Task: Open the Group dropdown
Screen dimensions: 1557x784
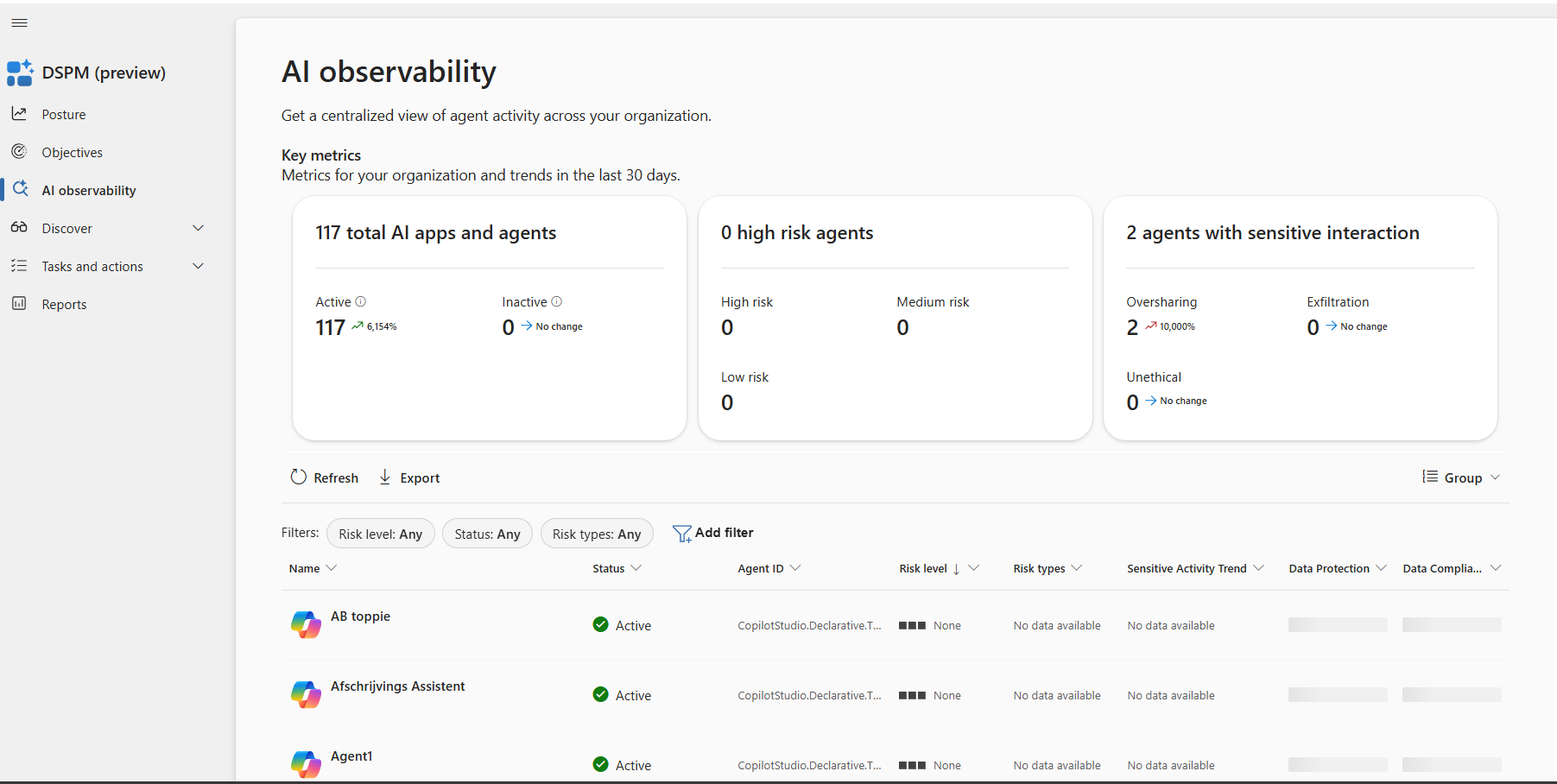Action: (x=1462, y=477)
